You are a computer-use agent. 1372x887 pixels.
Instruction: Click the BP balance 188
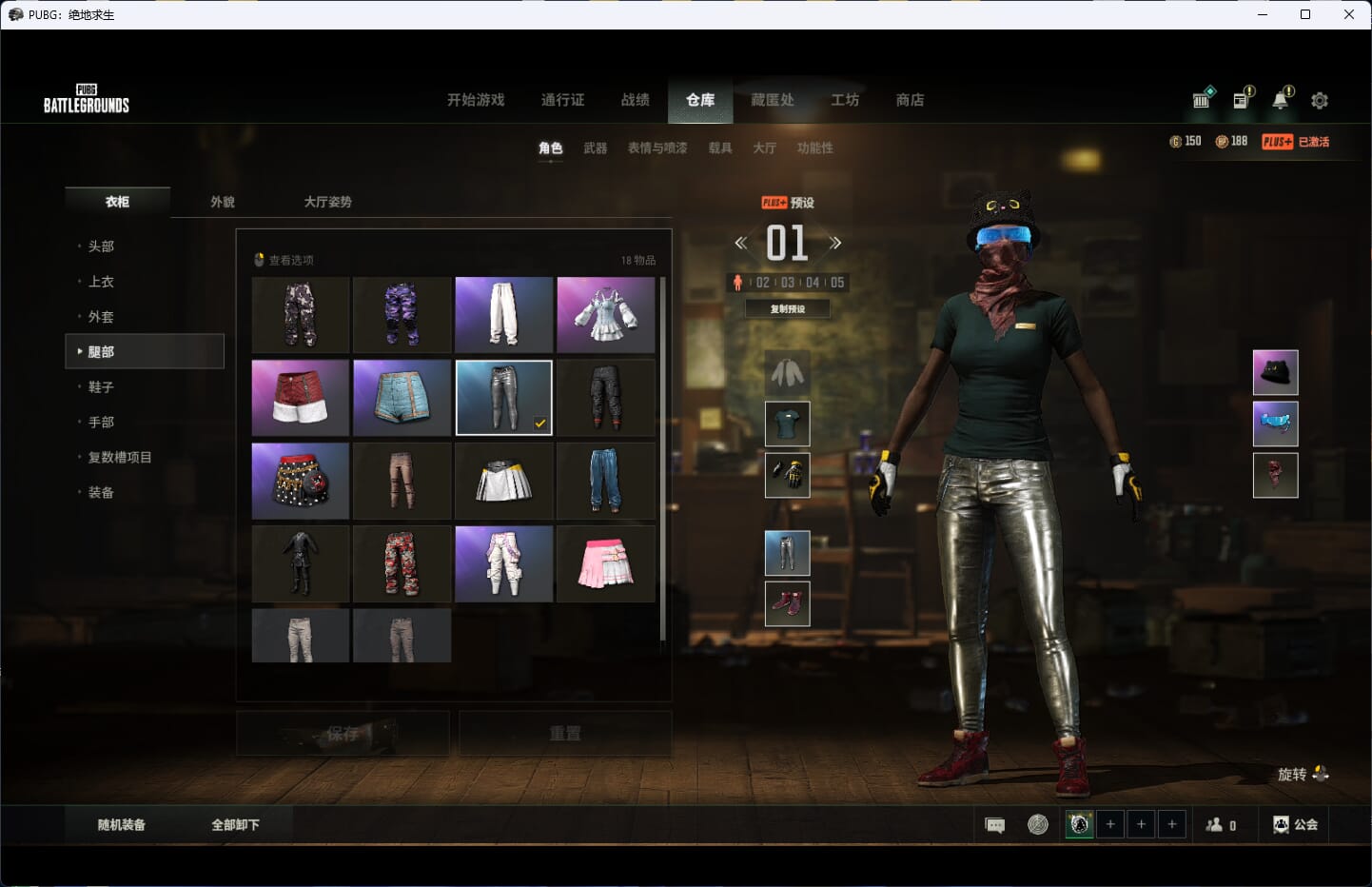point(1231,141)
